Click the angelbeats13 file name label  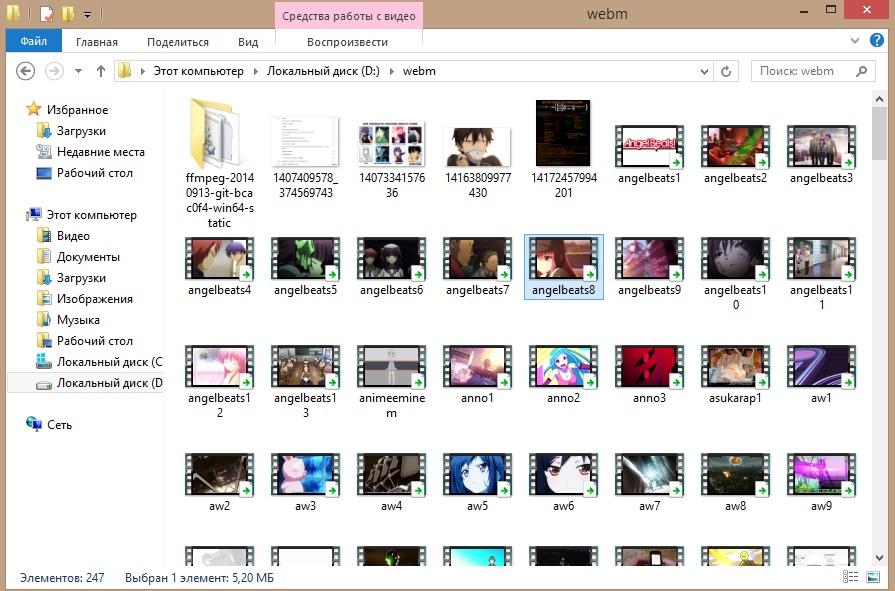(x=305, y=405)
